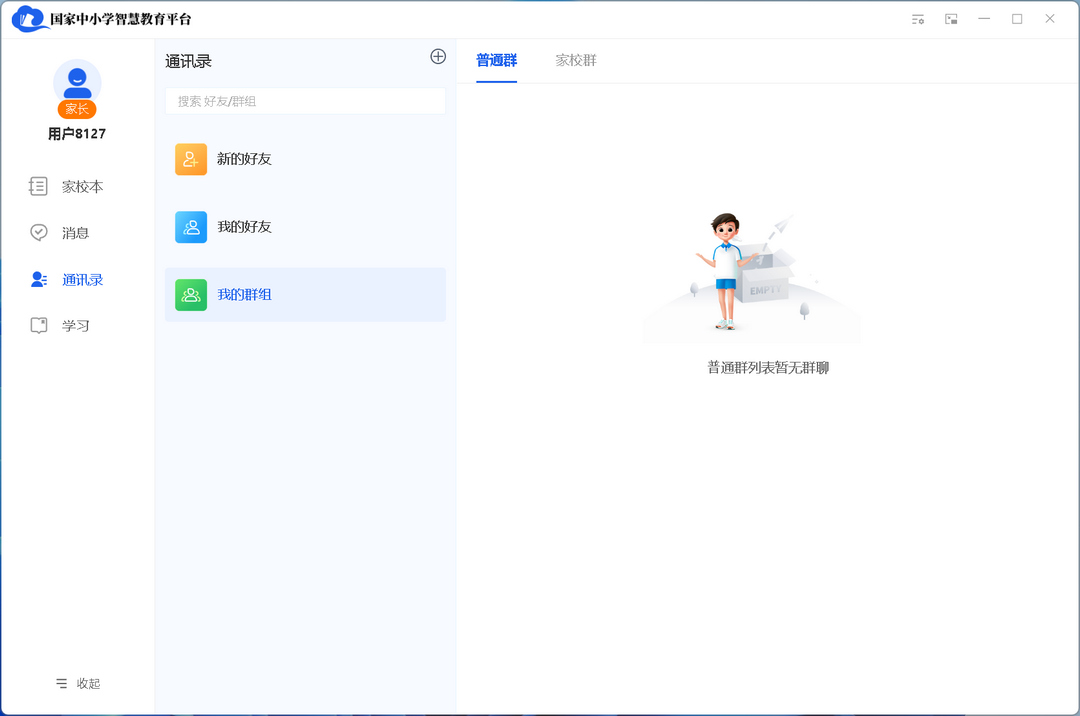This screenshot has height=716, width=1080.
Task: Switch to the 家校群 tab
Action: coord(575,61)
